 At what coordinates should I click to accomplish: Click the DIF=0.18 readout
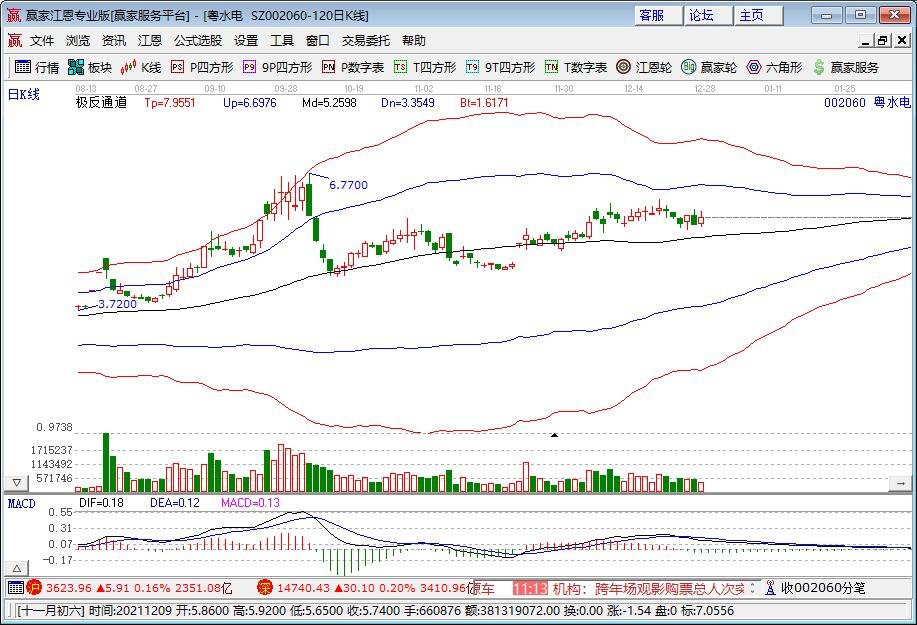[x=101, y=503]
